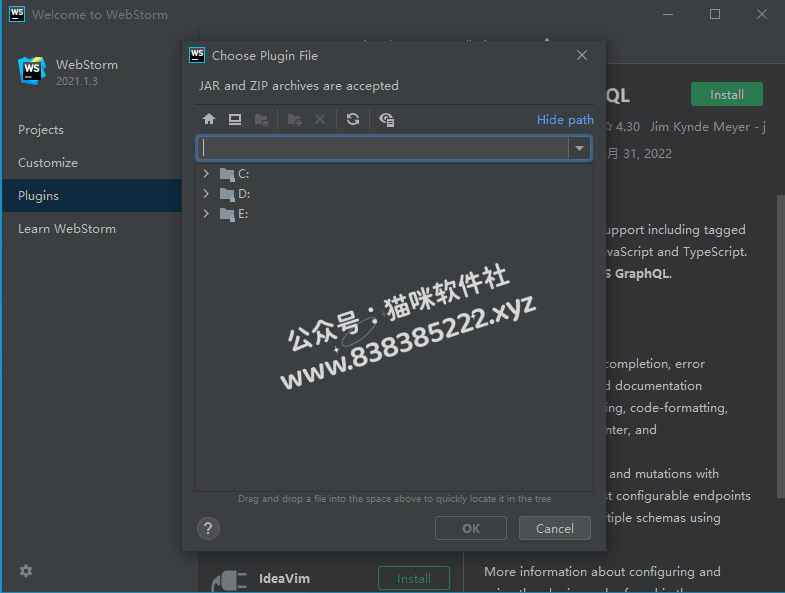Open help with the question mark button
This screenshot has height=593, width=785.
208,528
